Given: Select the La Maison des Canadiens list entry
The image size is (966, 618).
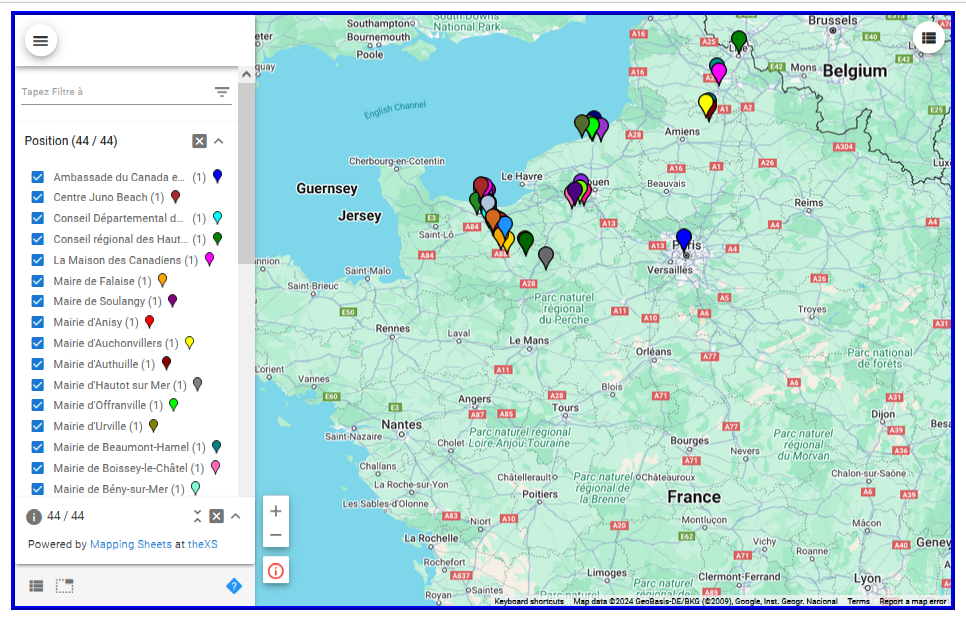Looking at the screenshot, I should click(x=117, y=260).
